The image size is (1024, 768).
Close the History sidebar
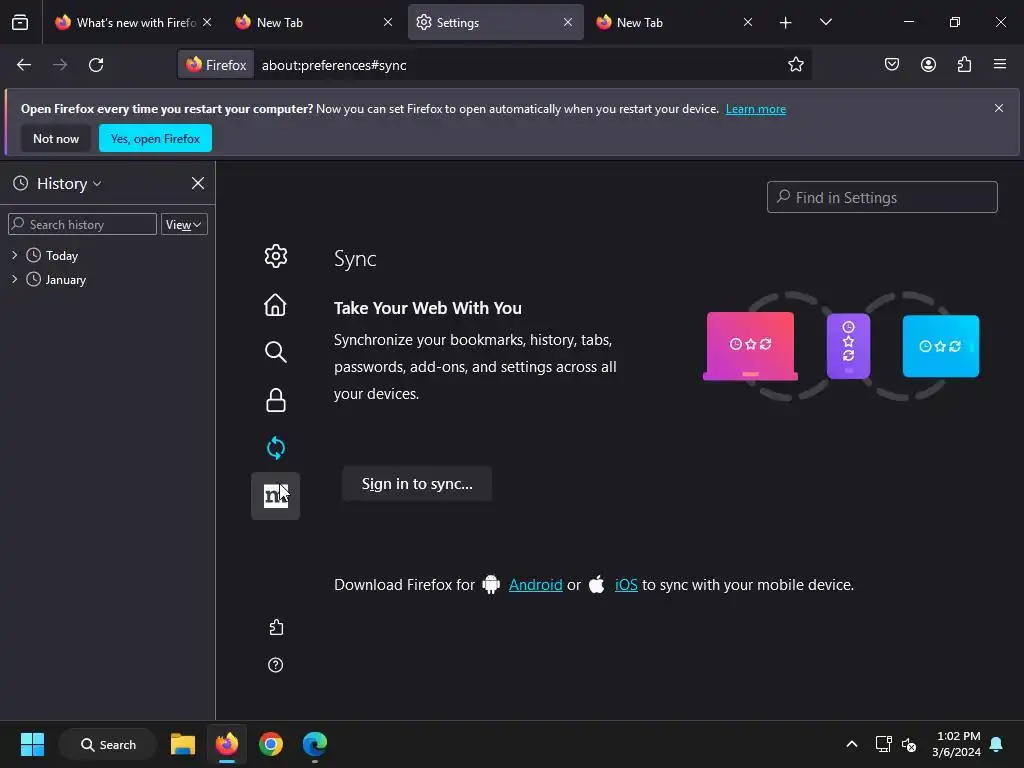coord(198,184)
